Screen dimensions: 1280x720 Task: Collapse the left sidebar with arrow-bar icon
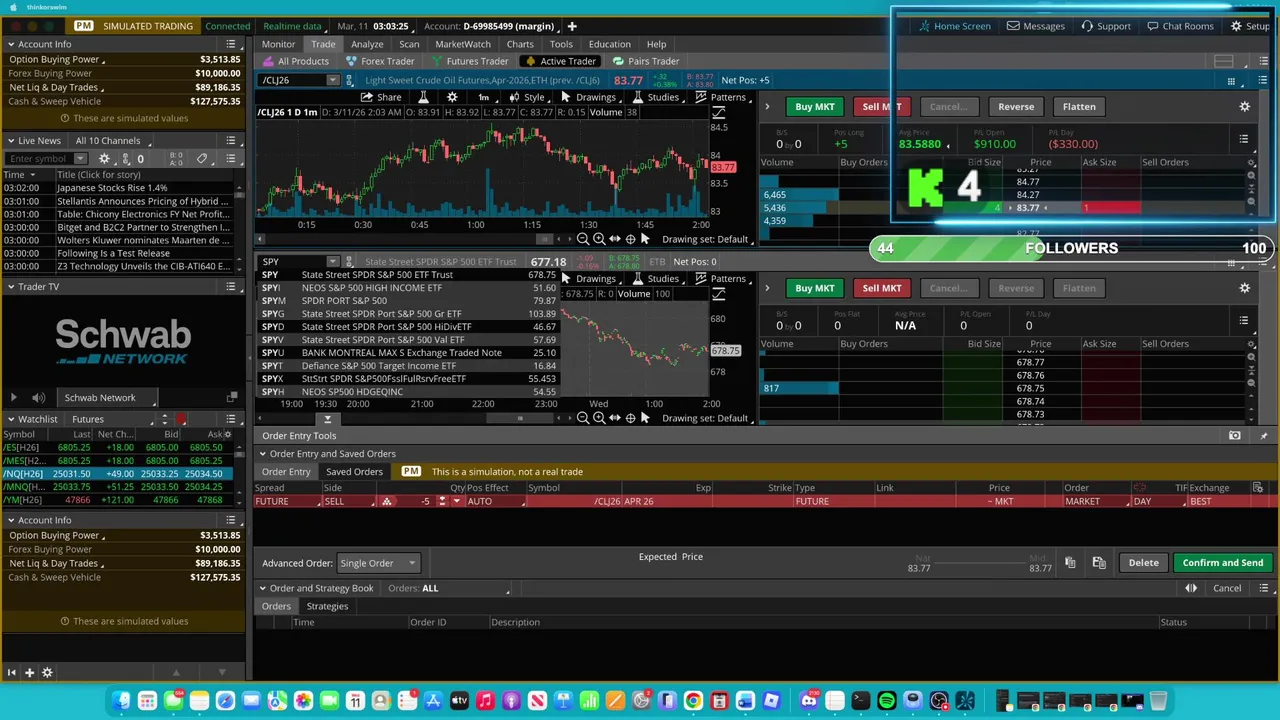click(11, 673)
